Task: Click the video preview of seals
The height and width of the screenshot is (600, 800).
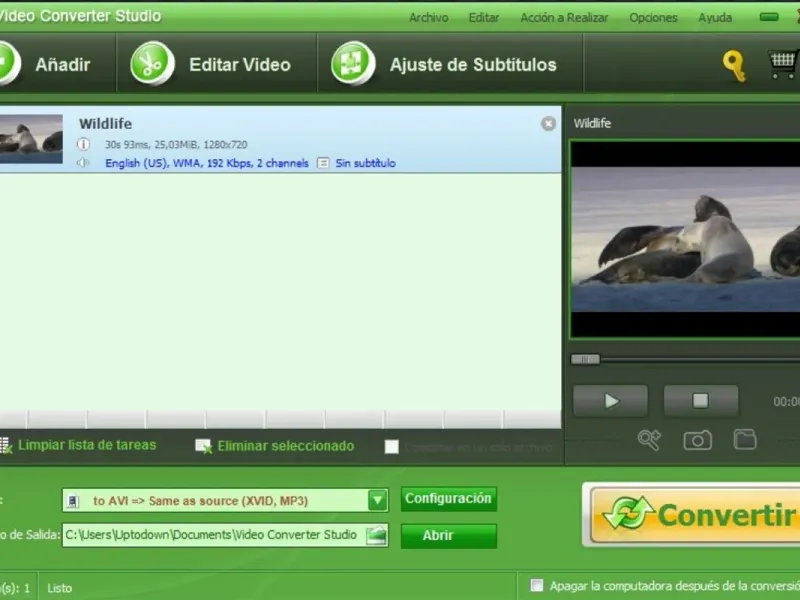Action: 685,239
